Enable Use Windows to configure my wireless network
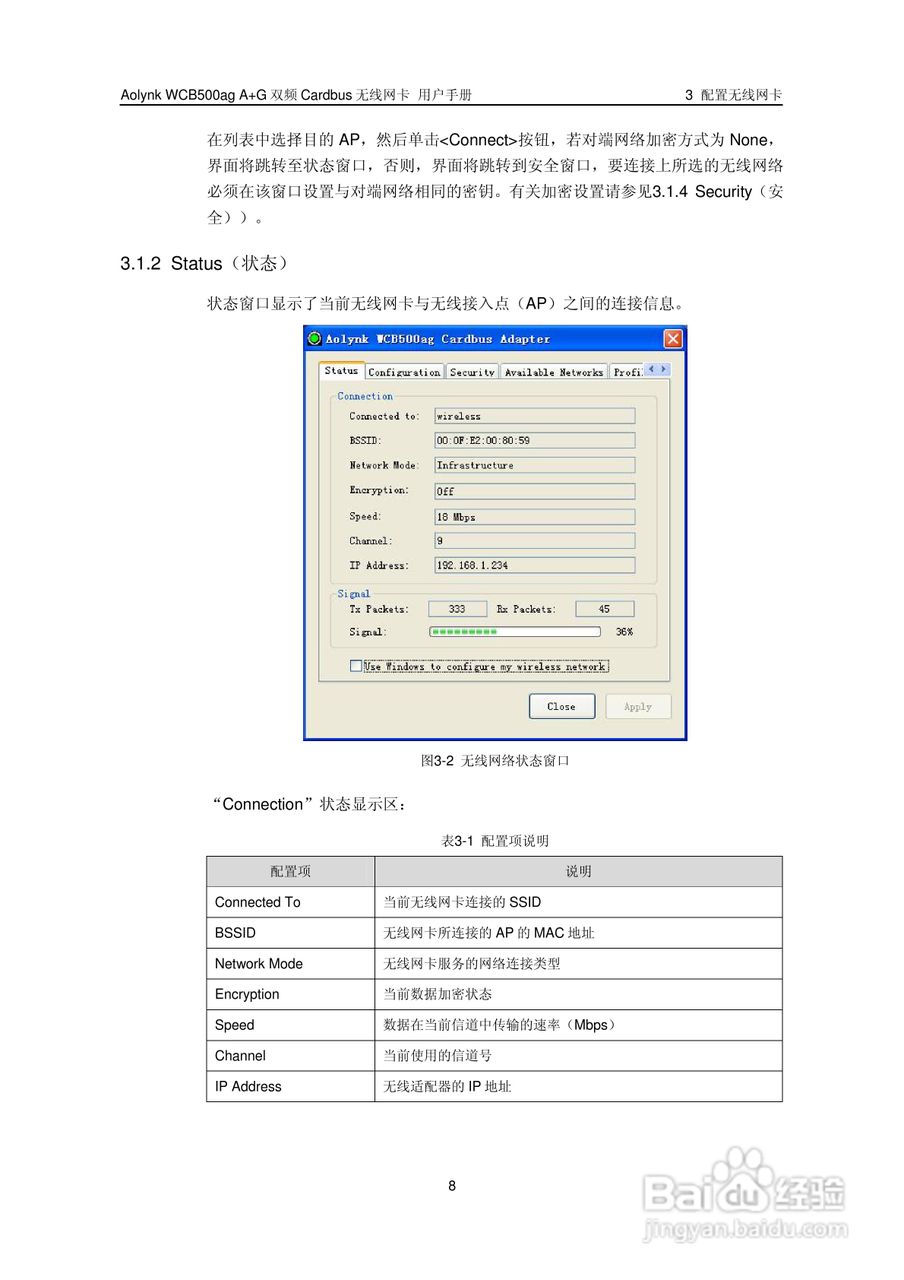The width and height of the screenshot is (904, 1280). point(356,666)
